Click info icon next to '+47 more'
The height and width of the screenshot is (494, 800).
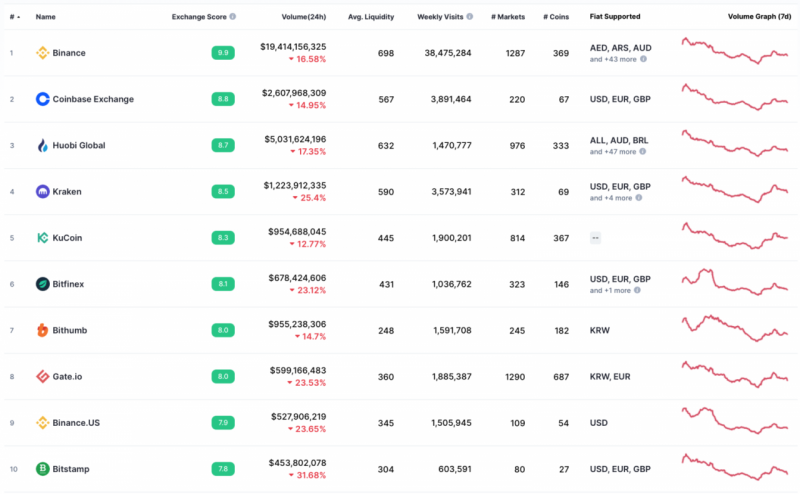[643, 152]
